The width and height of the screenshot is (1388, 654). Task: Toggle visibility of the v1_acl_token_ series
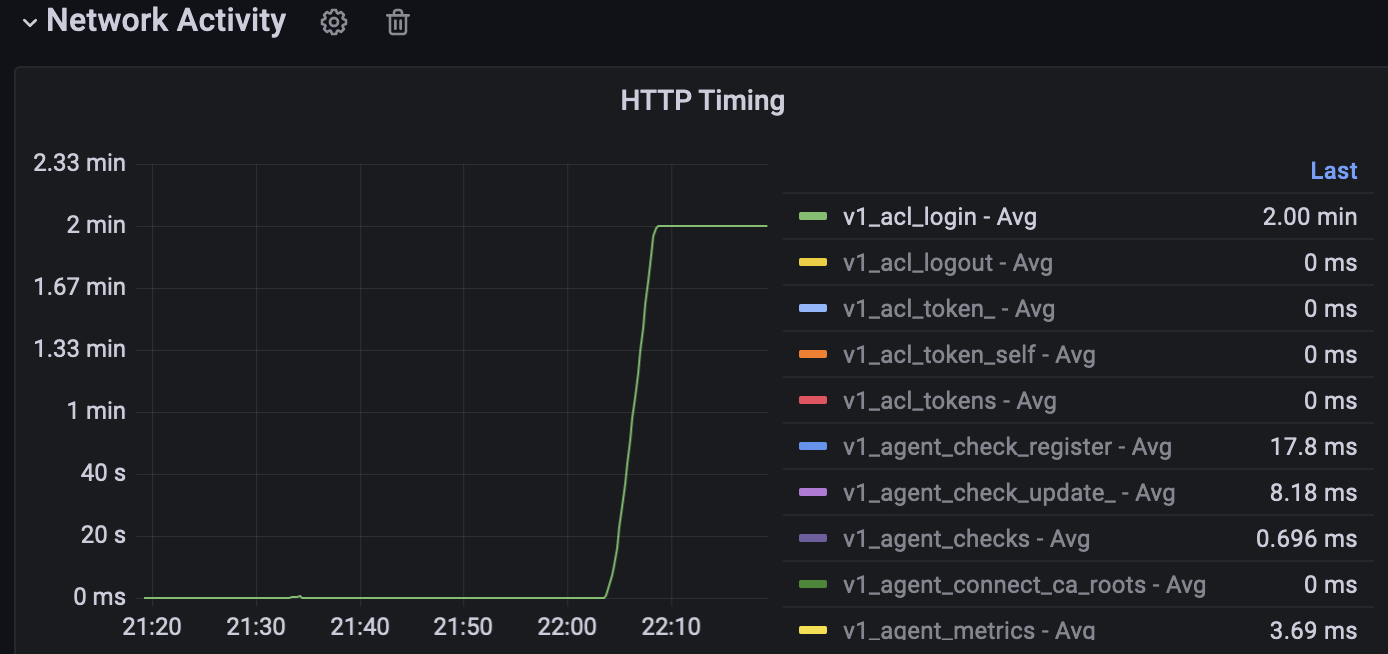click(x=948, y=308)
